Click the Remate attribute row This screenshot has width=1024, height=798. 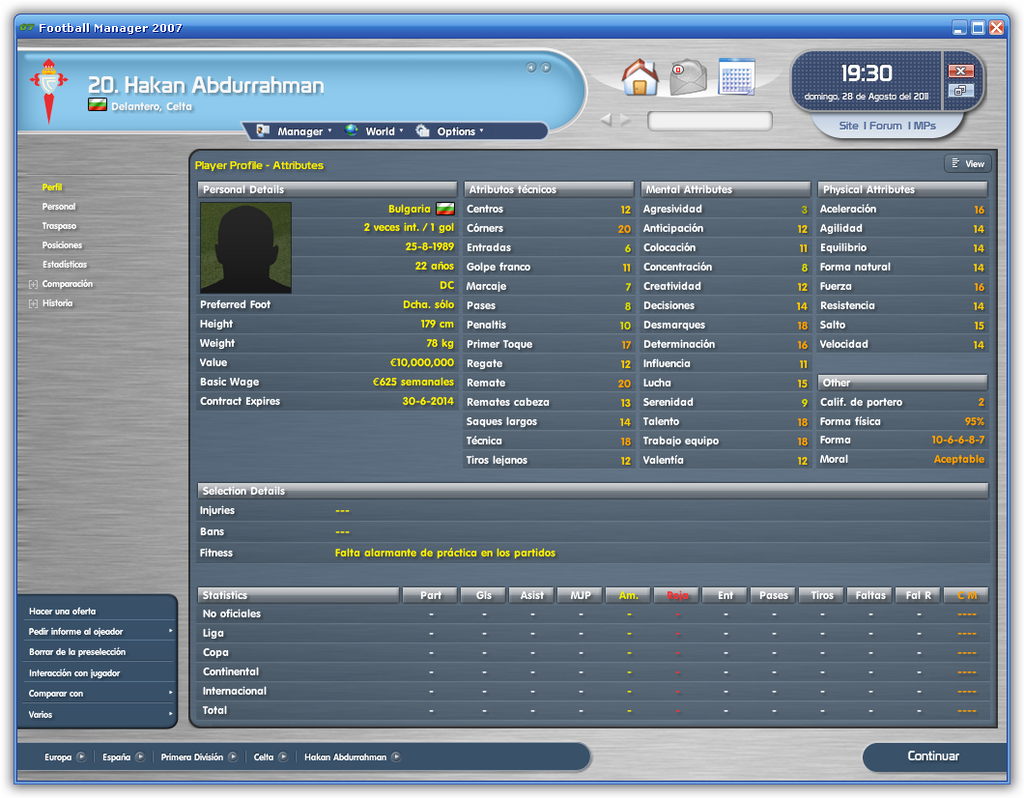click(x=549, y=383)
